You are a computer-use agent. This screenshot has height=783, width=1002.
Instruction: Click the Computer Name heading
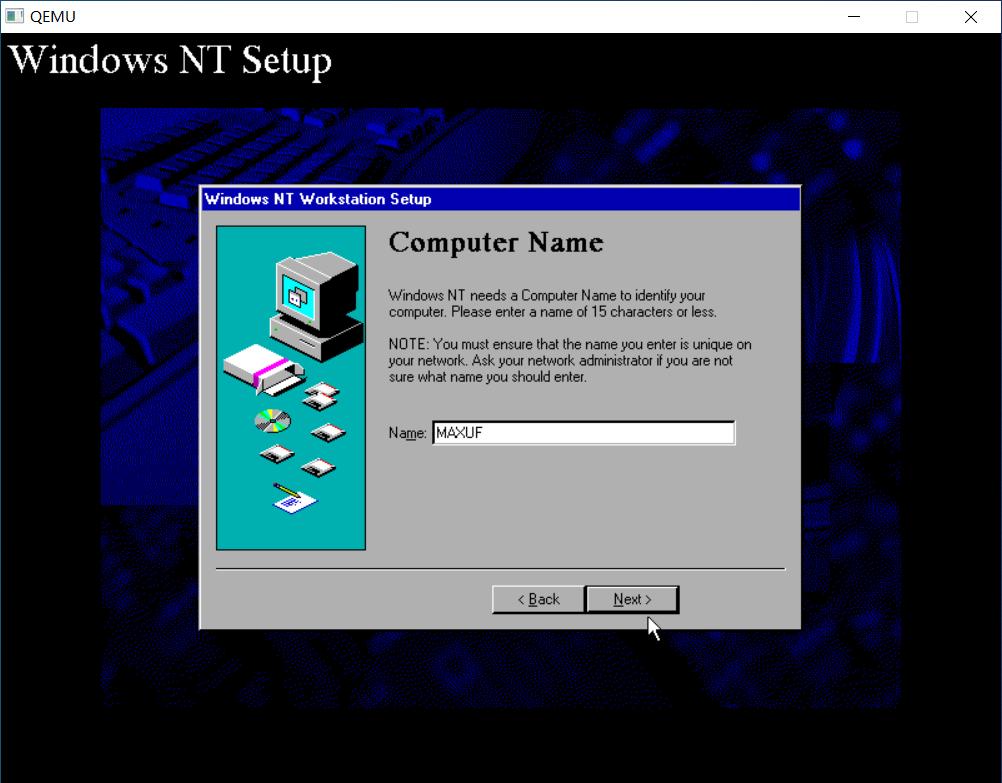pyautogui.click(x=496, y=242)
